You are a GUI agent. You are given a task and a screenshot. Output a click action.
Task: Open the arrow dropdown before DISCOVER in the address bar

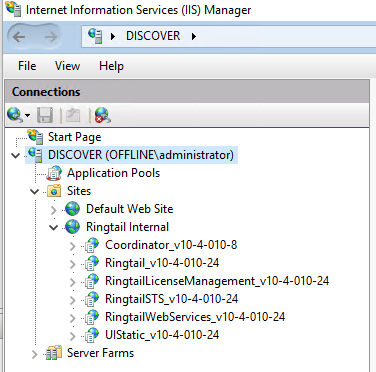point(113,36)
